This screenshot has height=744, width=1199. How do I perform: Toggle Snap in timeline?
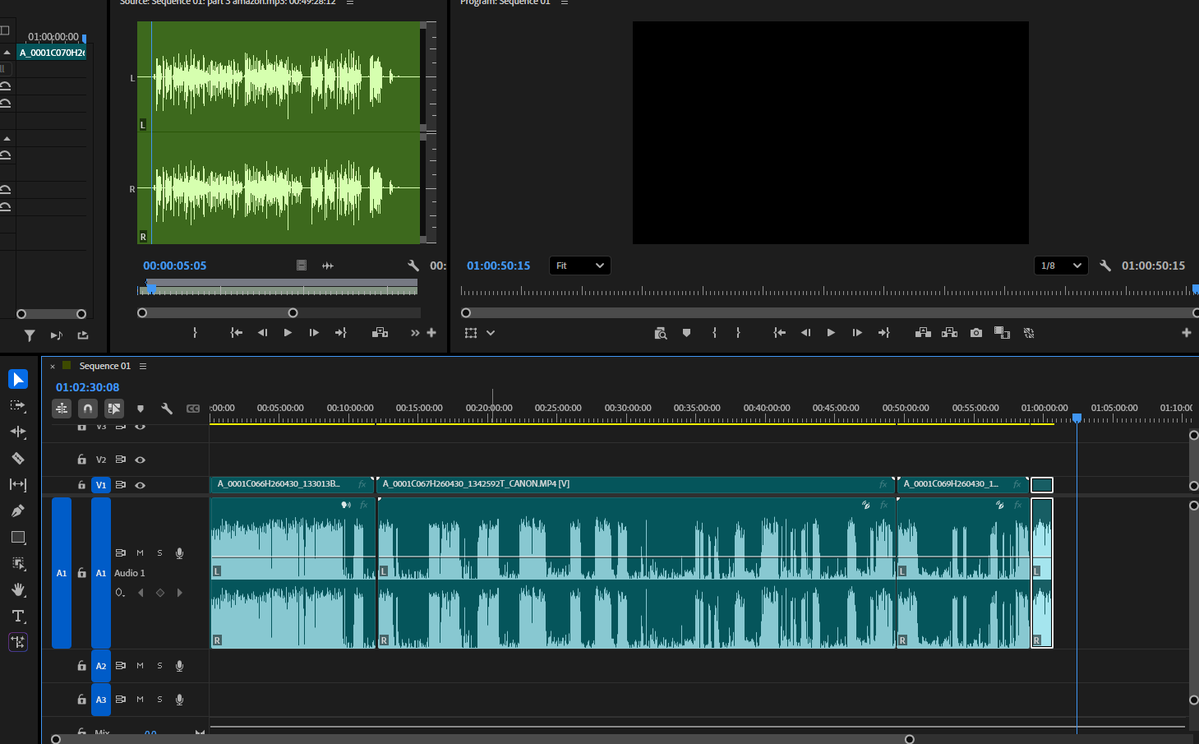click(88, 408)
